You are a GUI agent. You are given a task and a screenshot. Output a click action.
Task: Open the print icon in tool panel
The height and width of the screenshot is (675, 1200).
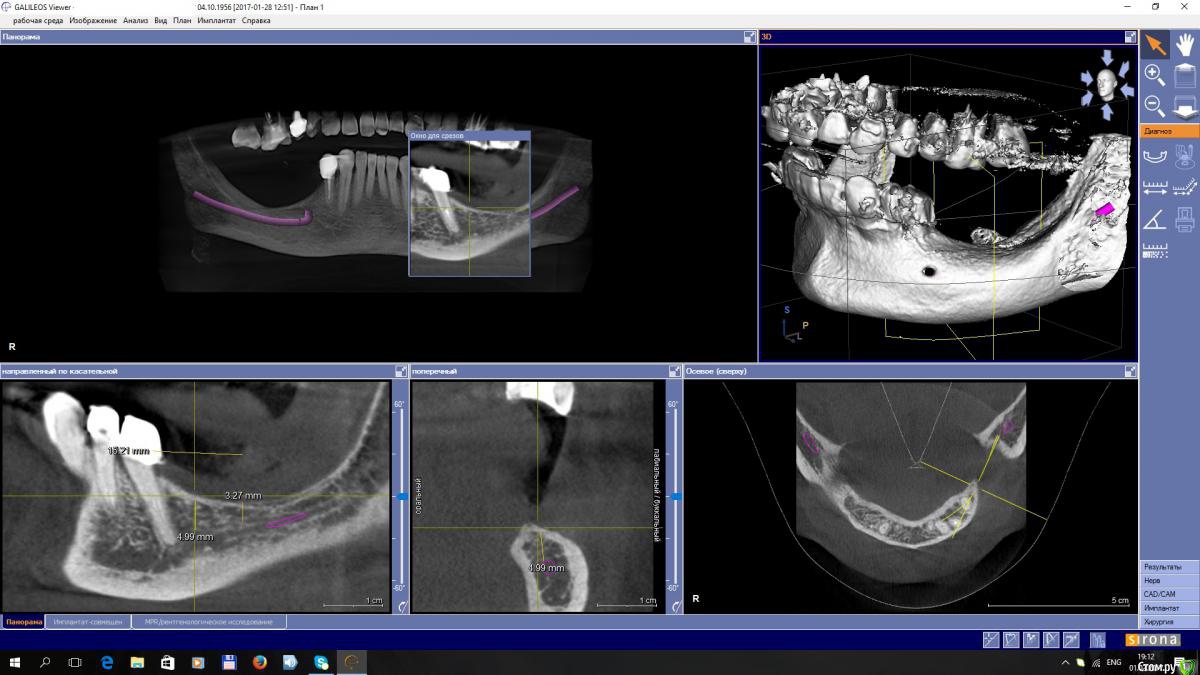coord(1184,218)
